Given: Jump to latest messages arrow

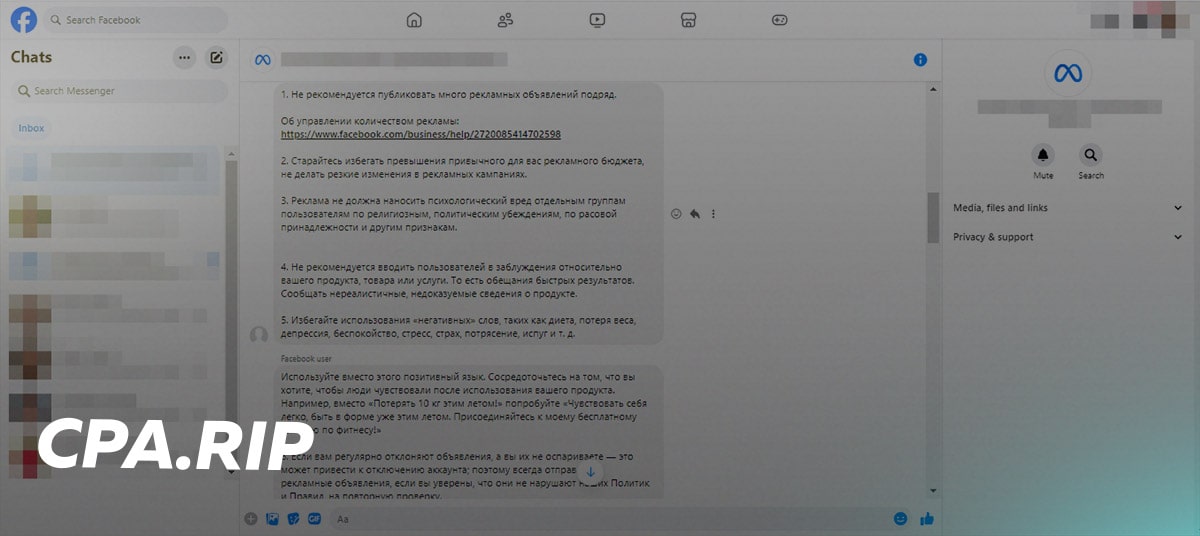Looking at the screenshot, I should click(590, 472).
